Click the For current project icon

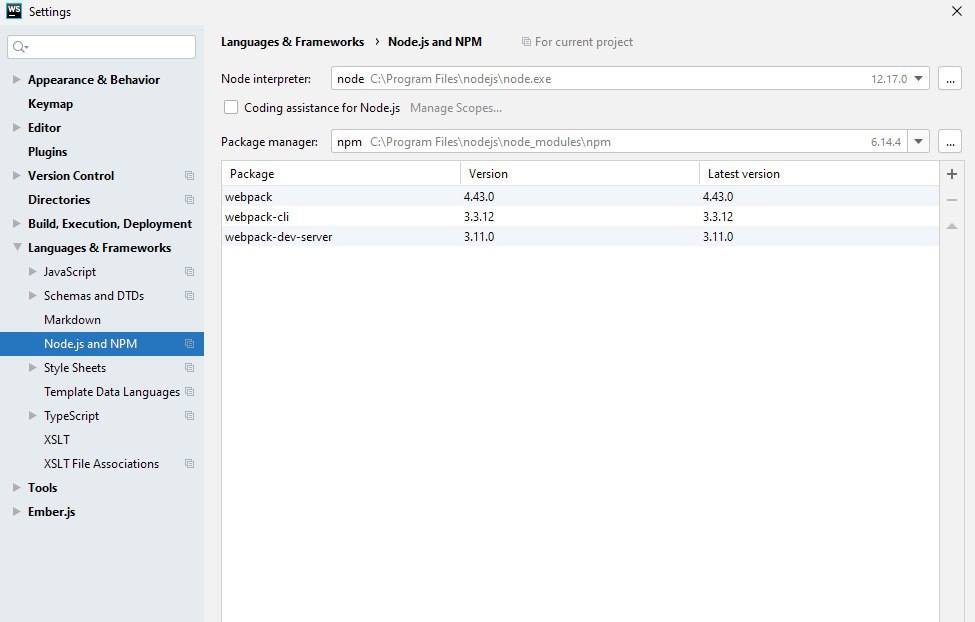click(x=526, y=42)
